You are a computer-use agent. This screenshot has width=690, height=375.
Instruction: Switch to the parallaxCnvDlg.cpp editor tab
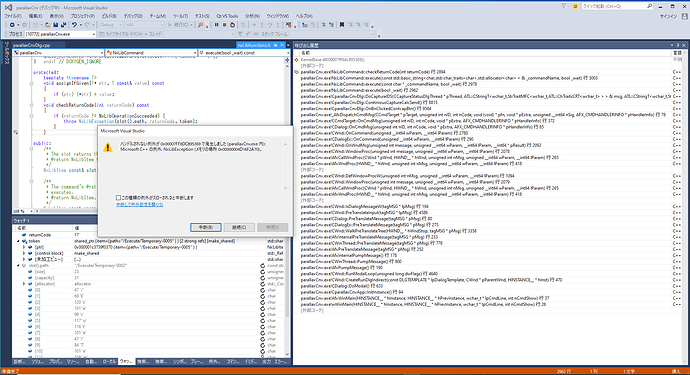point(32,45)
